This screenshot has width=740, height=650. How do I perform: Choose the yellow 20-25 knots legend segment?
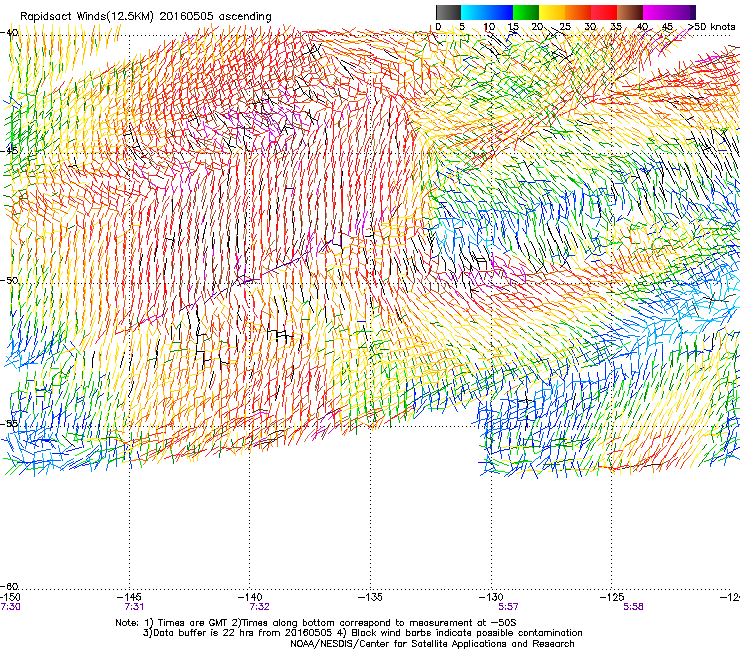pyautogui.click(x=552, y=12)
